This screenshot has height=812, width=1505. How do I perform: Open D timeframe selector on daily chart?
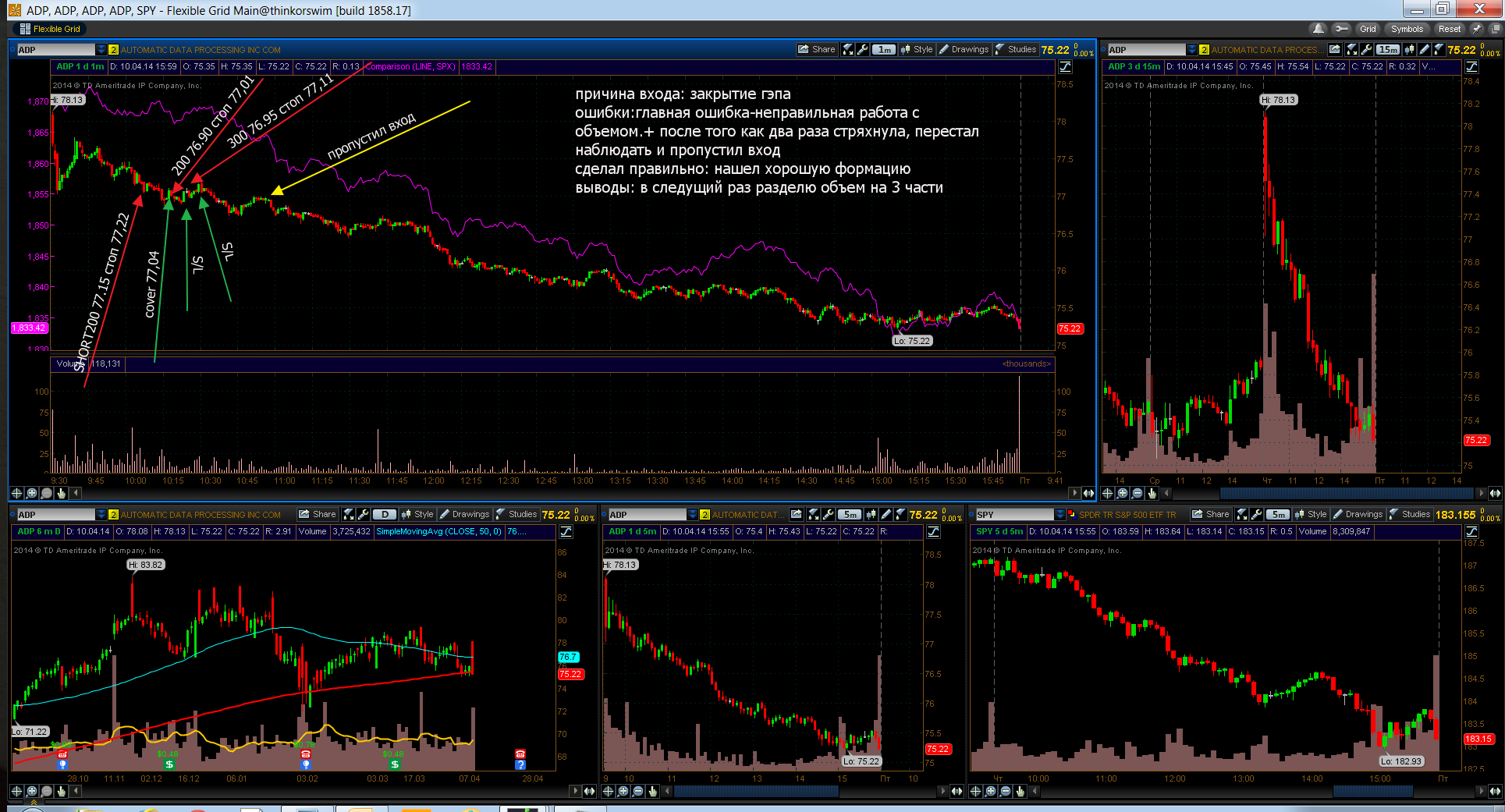coord(385,514)
